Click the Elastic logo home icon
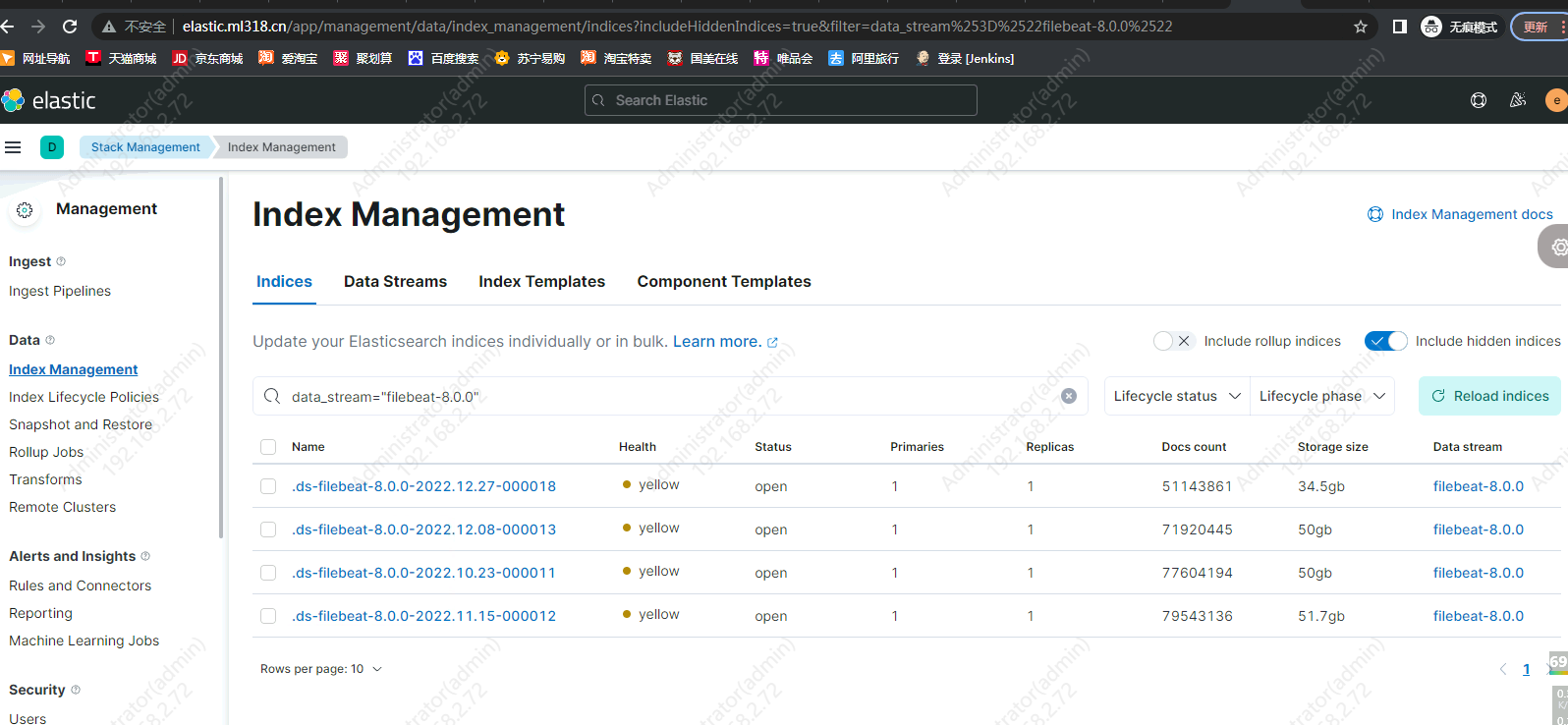Image resolution: width=1568 pixels, height=725 pixels. pyautogui.click(x=14, y=100)
